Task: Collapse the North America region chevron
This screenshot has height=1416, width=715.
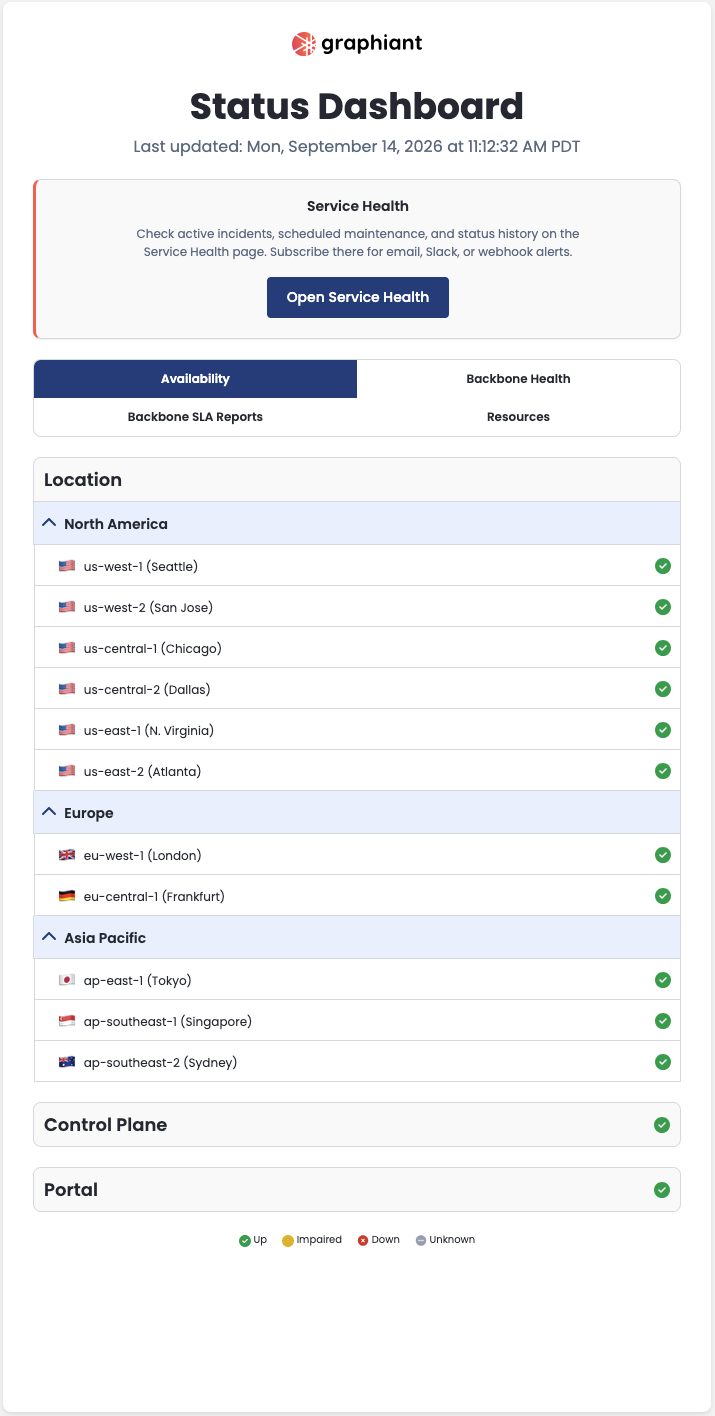Action: 48,523
